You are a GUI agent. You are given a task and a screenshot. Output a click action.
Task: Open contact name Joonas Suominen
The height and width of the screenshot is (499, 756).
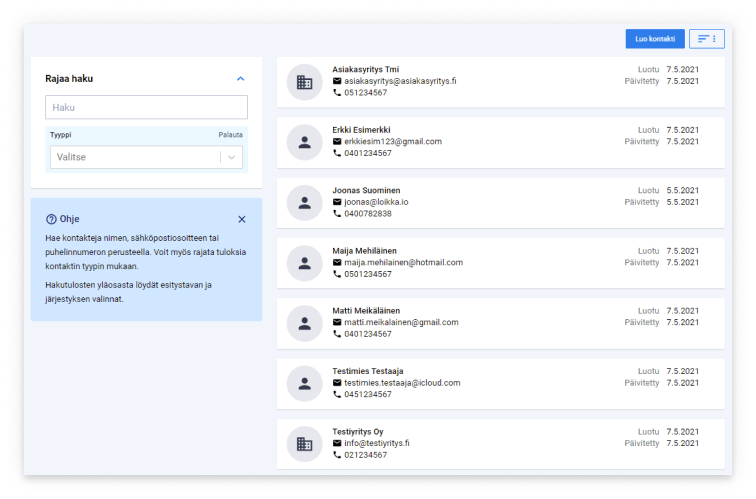366,190
